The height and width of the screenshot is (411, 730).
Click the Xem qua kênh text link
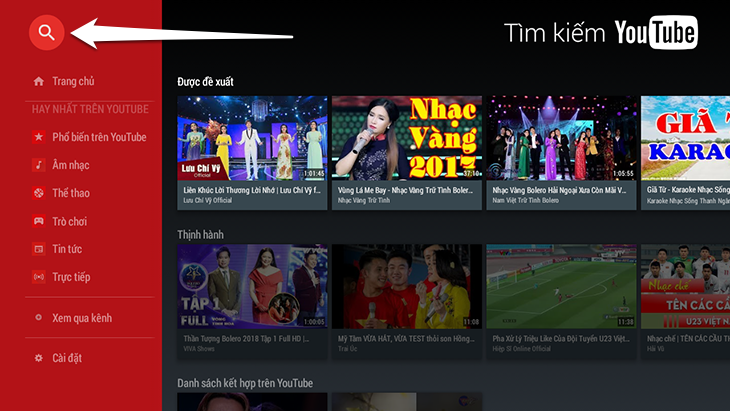coord(82,318)
